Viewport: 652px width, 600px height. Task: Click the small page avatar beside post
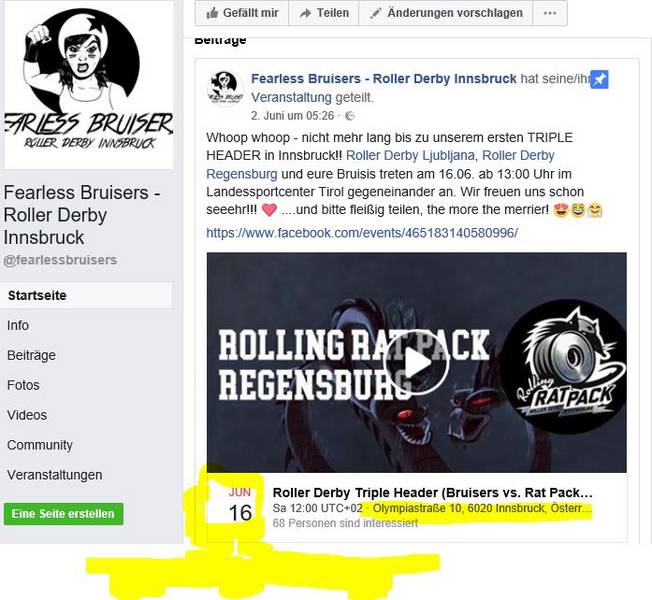[x=225, y=88]
